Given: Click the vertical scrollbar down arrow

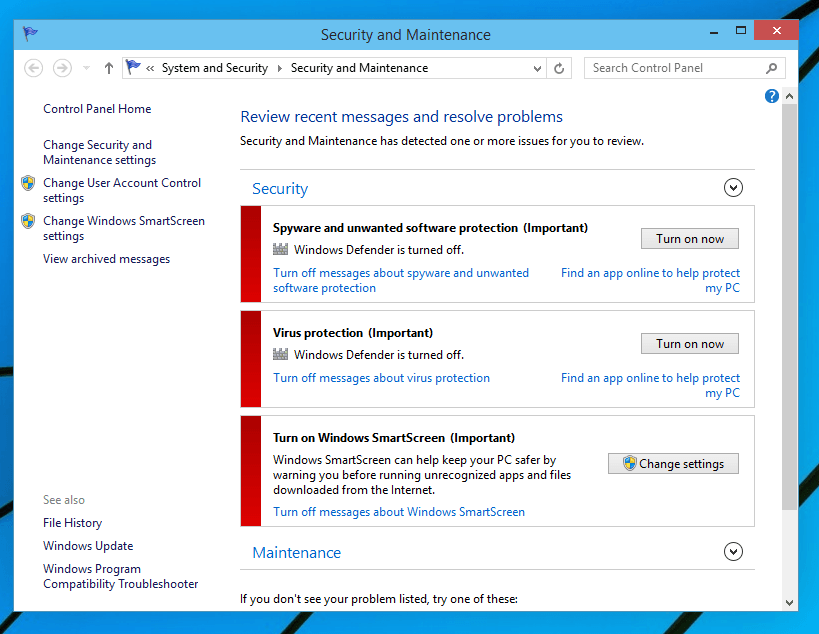Looking at the screenshot, I should click(x=789, y=602).
